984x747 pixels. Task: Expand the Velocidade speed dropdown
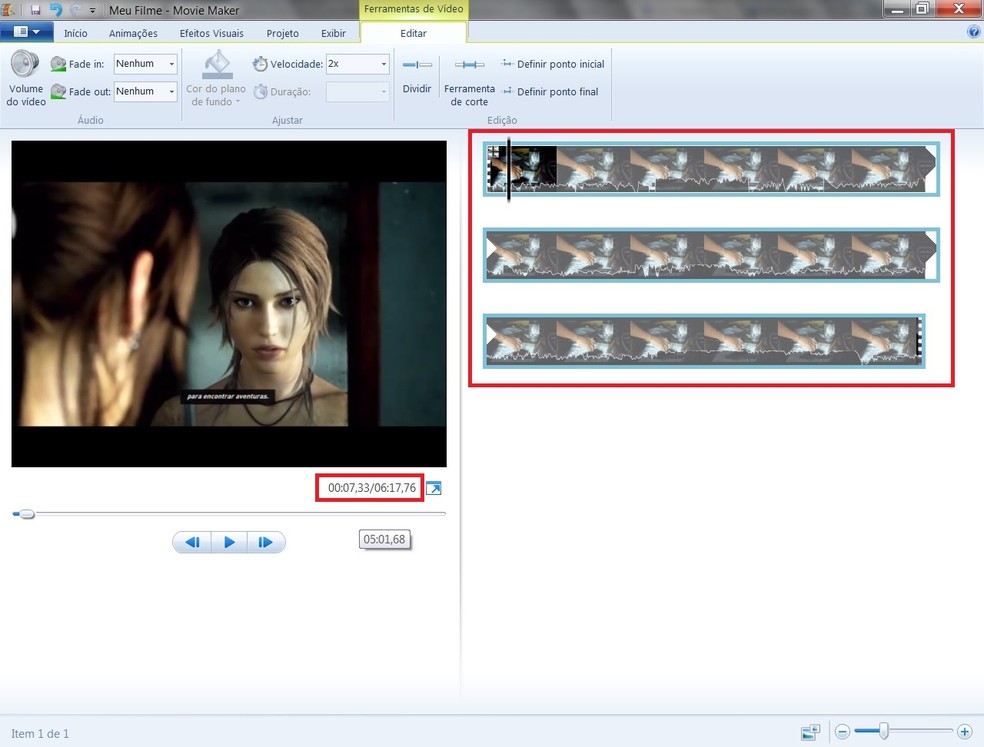[x=357, y=64]
